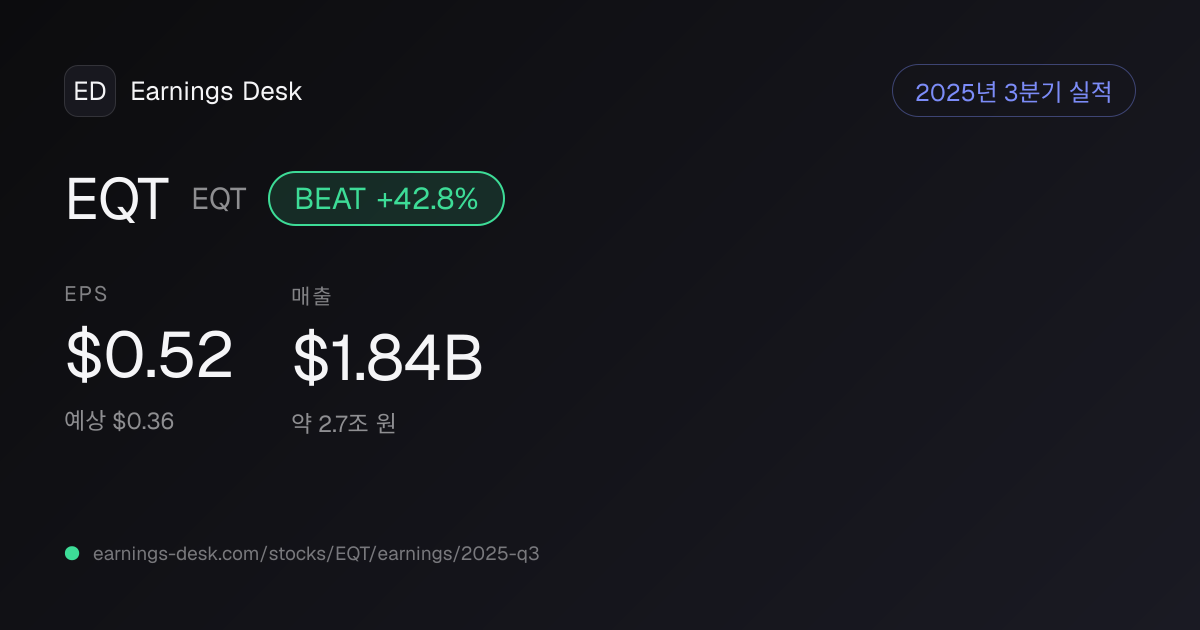Click the Earnings Desk brand name
This screenshot has width=1200, height=630.
(x=216, y=92)
